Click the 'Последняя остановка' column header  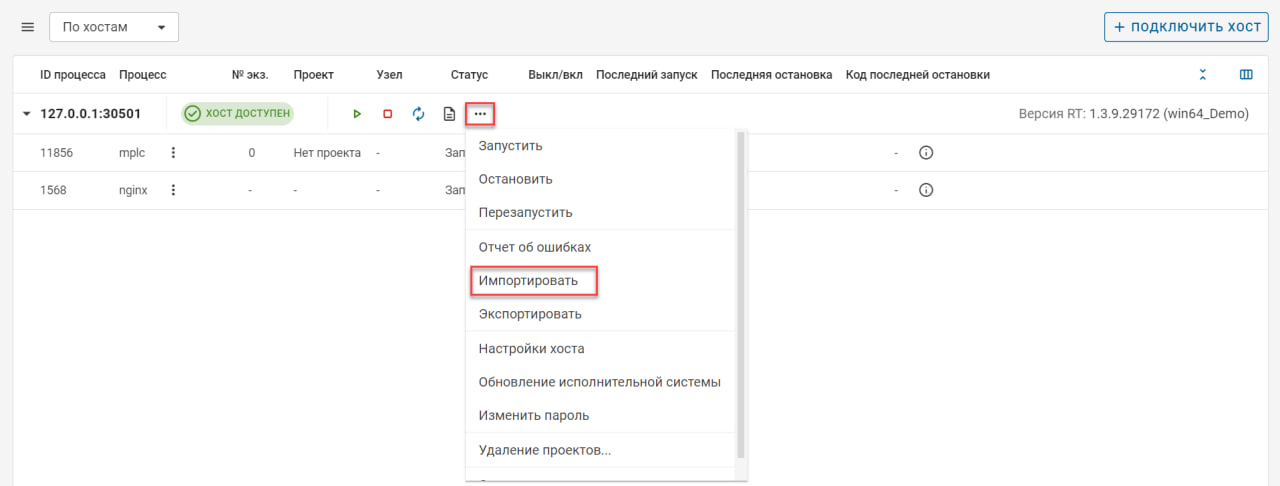pyautogui.click(x=771, y=75)
